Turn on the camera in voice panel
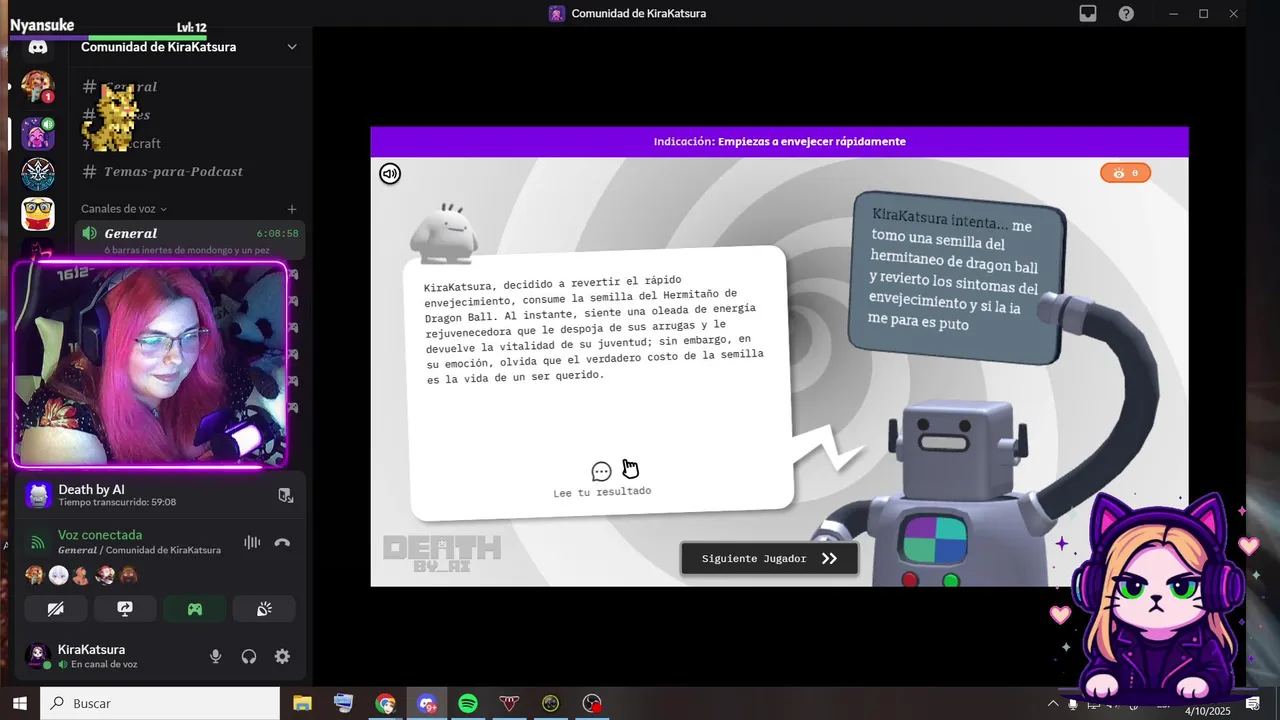 coord(55,608)
